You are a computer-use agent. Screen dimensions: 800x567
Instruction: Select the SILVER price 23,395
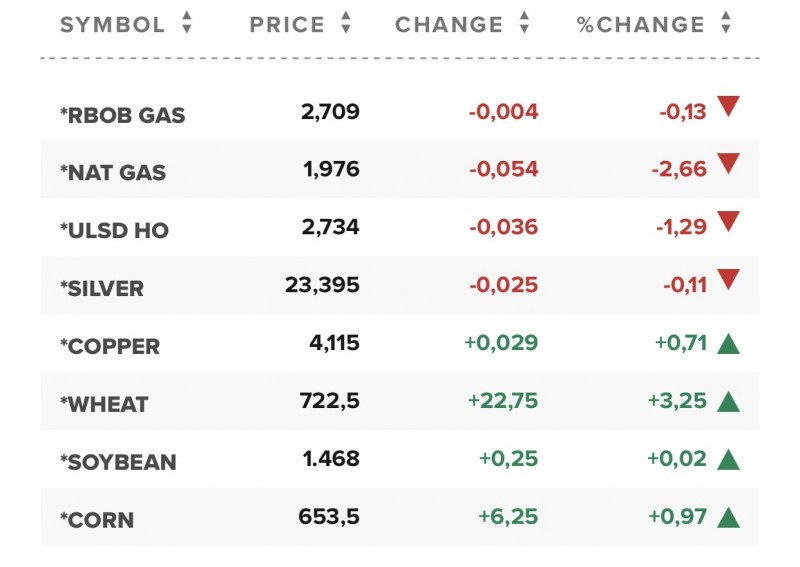pos(322,287)
